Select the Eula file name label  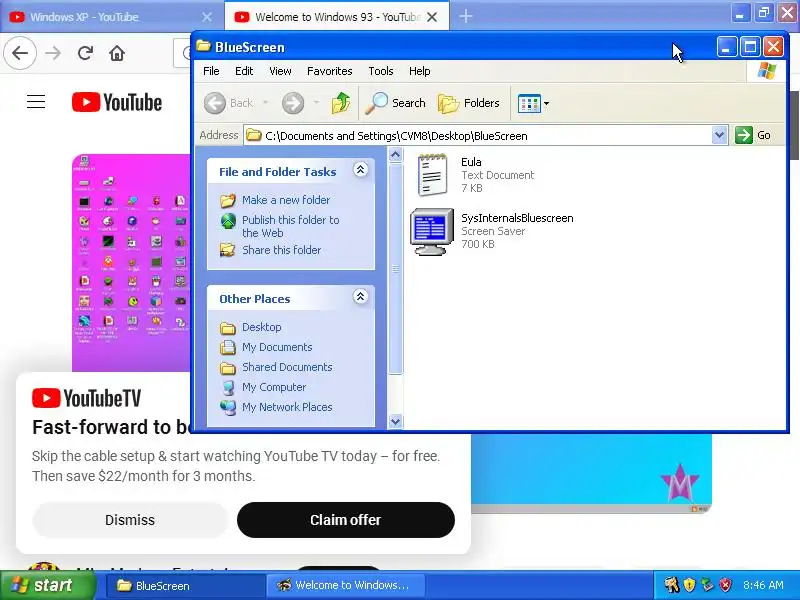tap(471, 162)
